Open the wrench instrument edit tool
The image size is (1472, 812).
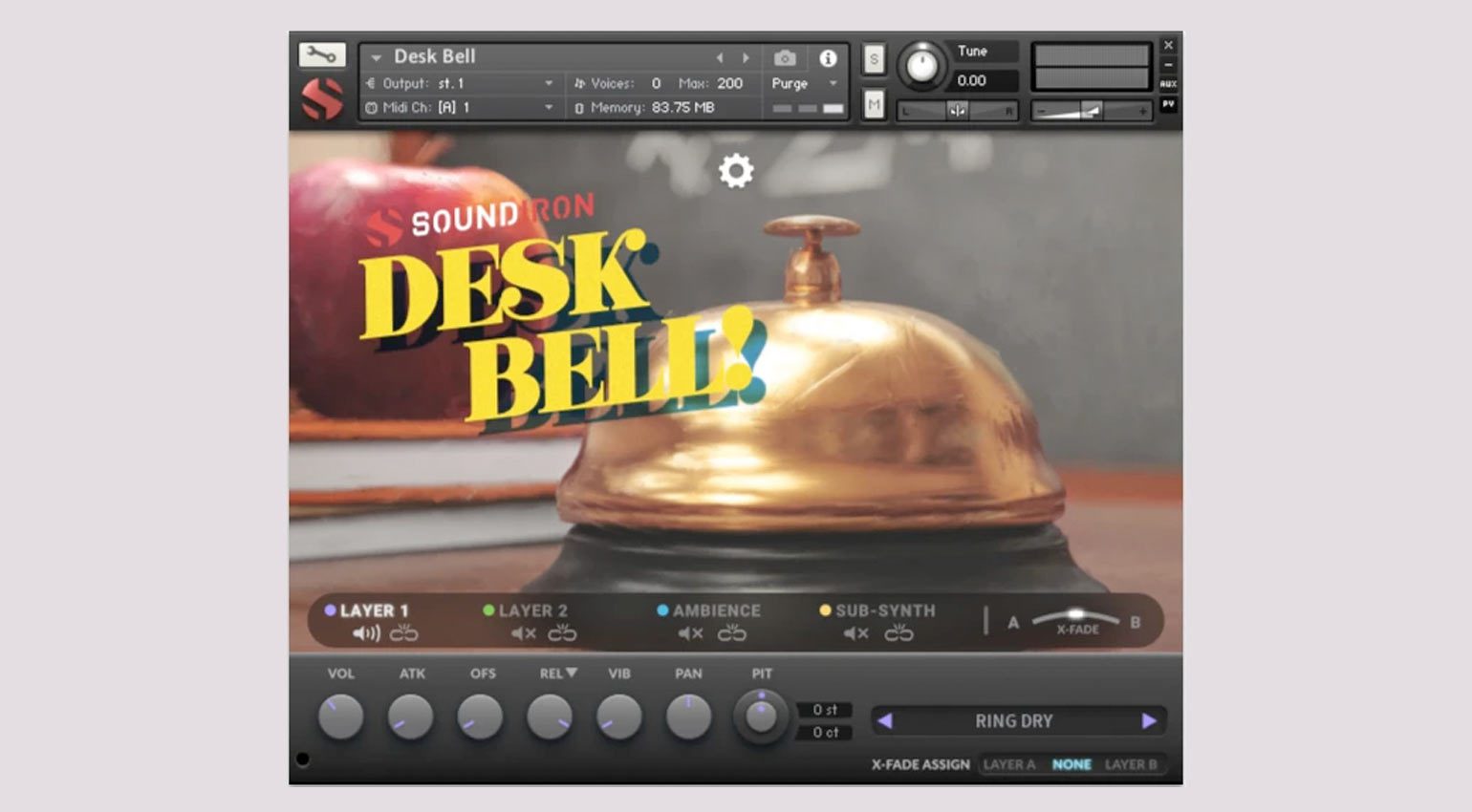[x=321, y=55]
